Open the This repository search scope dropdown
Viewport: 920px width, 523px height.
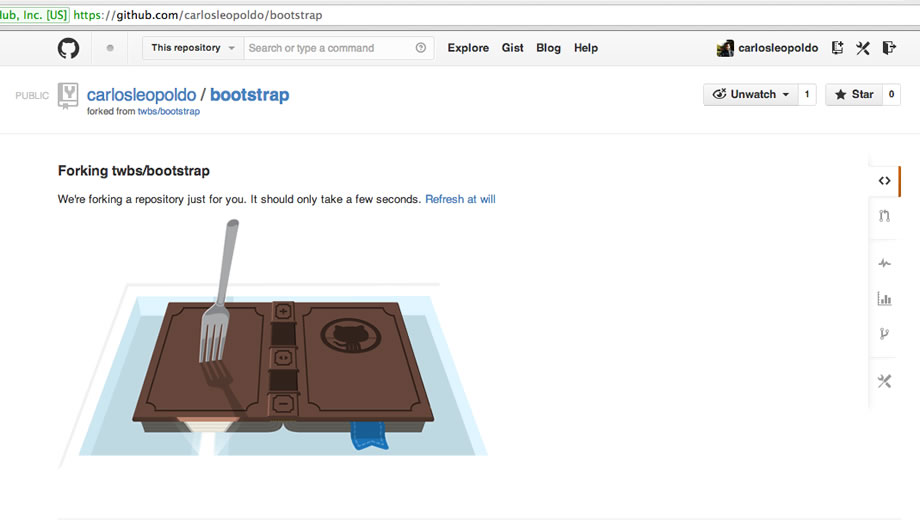(x=192, y=48)
